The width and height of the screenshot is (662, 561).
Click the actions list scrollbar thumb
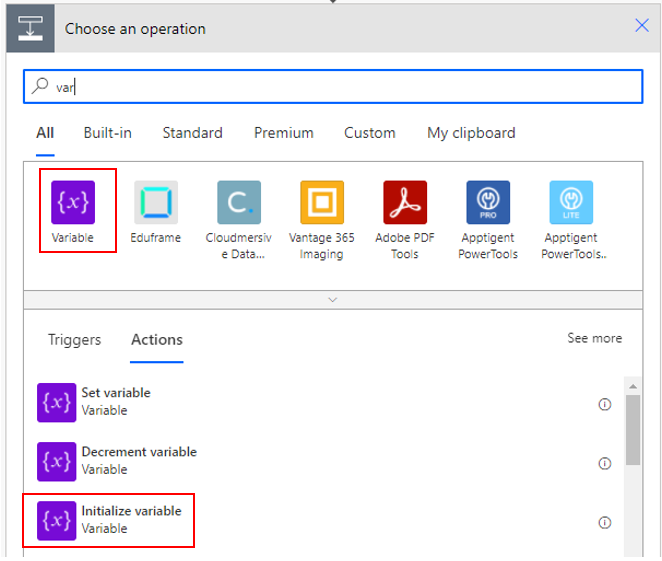(x=633, y=430)
